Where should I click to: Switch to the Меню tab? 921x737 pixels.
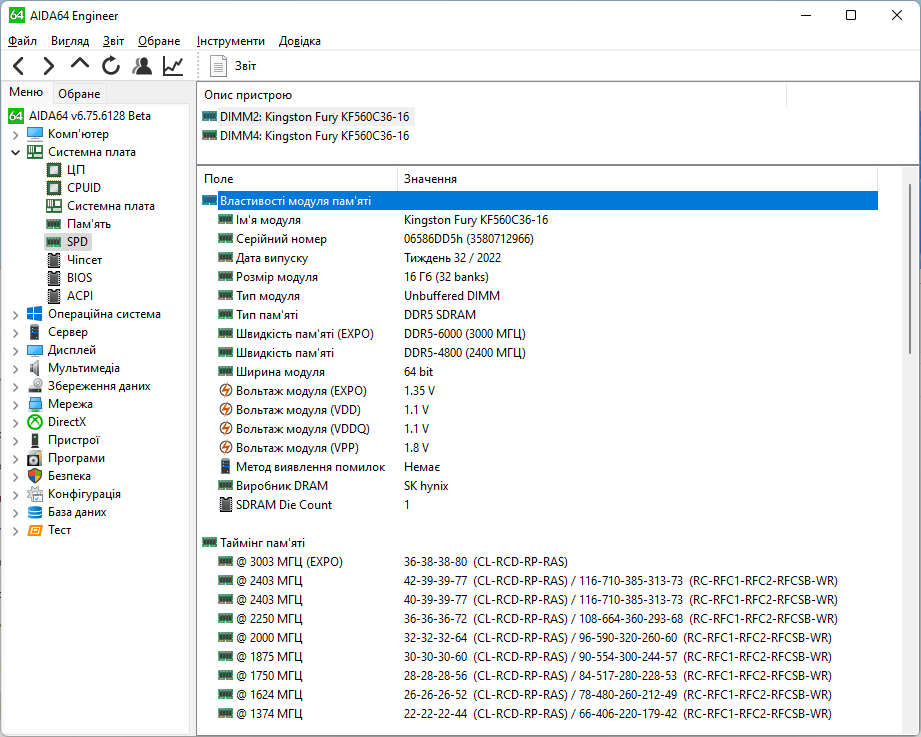tap(26, 92)
